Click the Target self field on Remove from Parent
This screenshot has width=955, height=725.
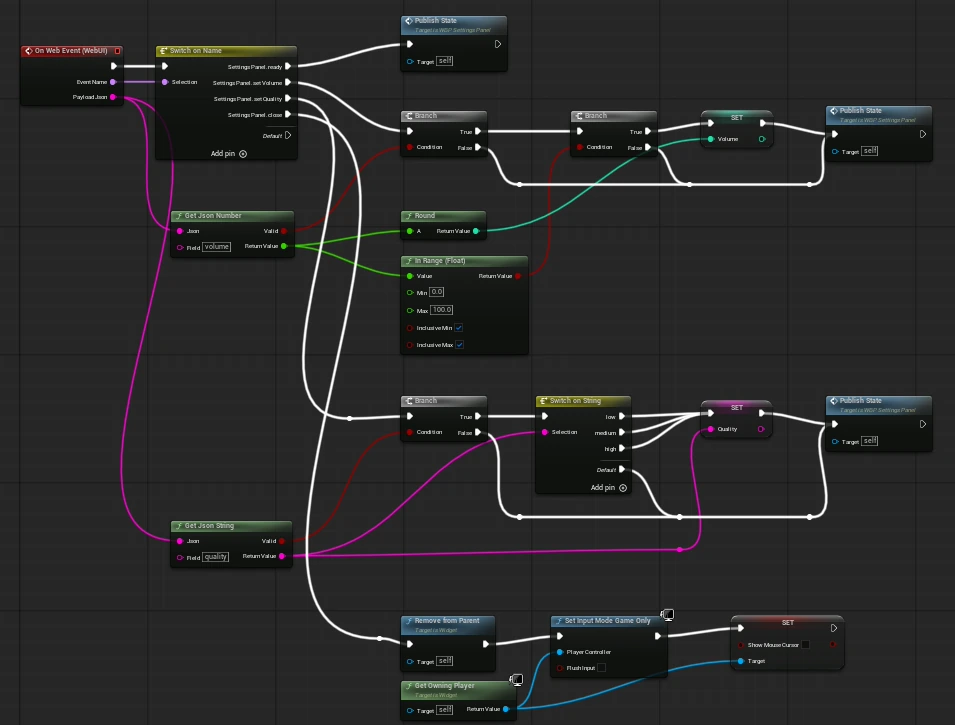tap(445, 661)
